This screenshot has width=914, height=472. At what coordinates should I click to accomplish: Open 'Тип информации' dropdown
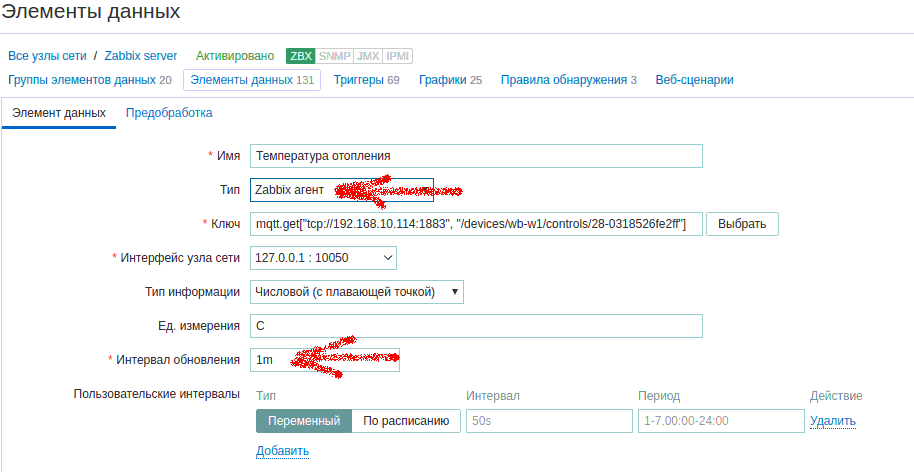[357, 292]
